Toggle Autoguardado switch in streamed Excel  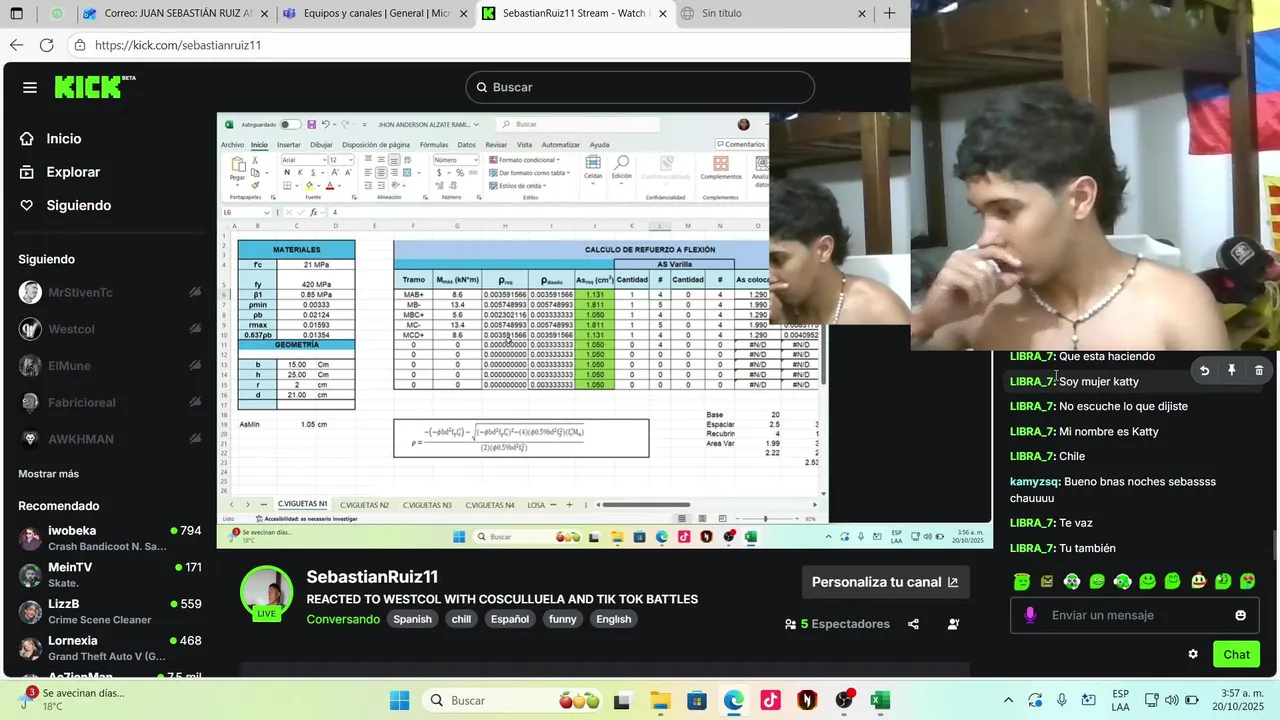289,125
